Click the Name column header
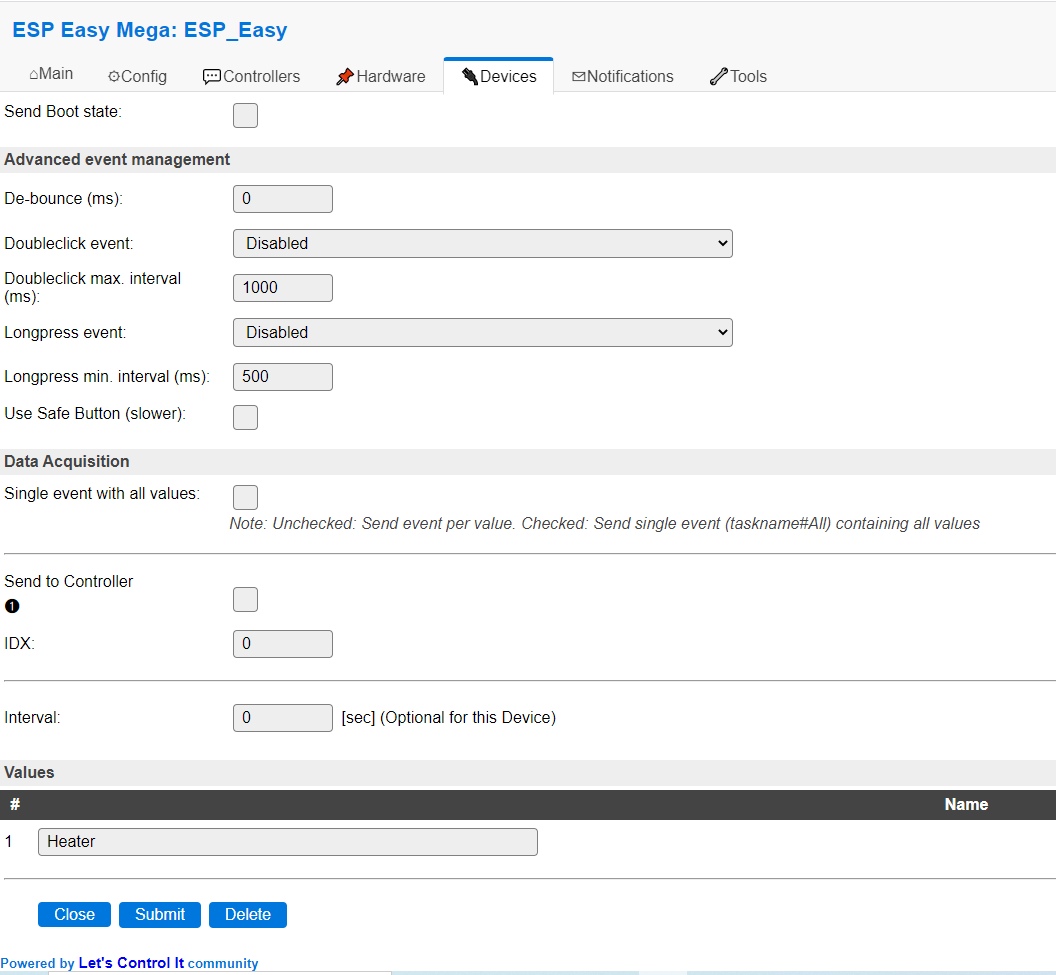This screenshot has height=975, width=1056. [966, 805]
